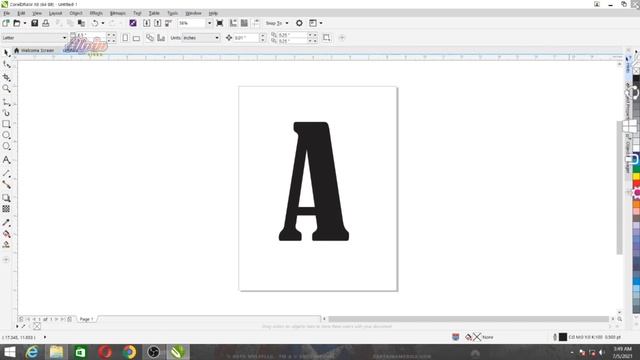Switch to the Welcome Screen tab

click(34, 51)
